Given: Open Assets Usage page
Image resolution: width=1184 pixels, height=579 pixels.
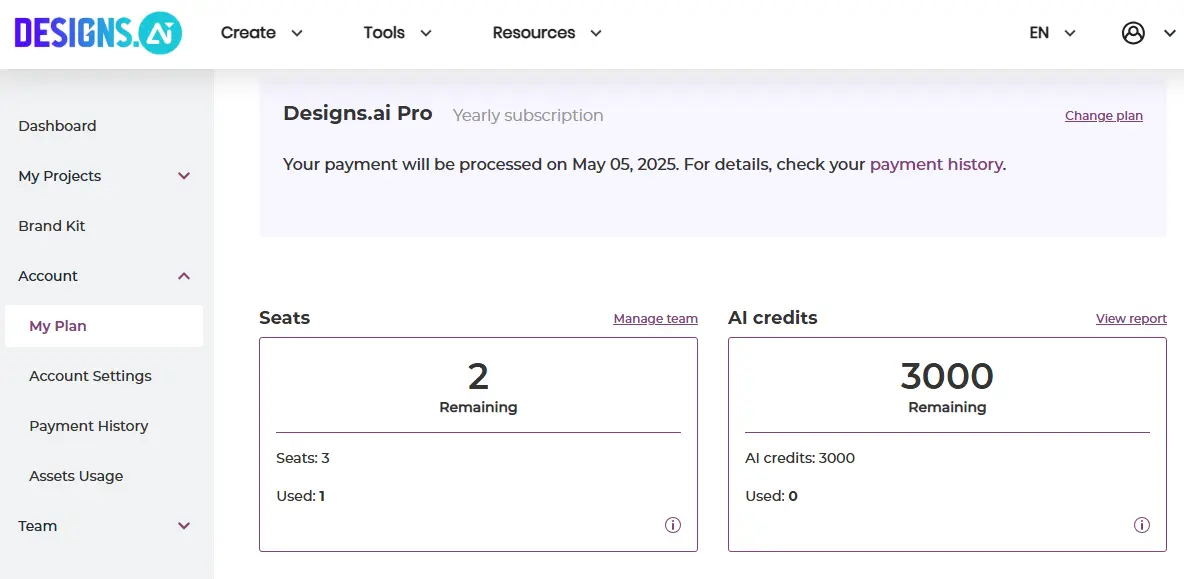Looking at the screenshot, I should coord(76,476).
